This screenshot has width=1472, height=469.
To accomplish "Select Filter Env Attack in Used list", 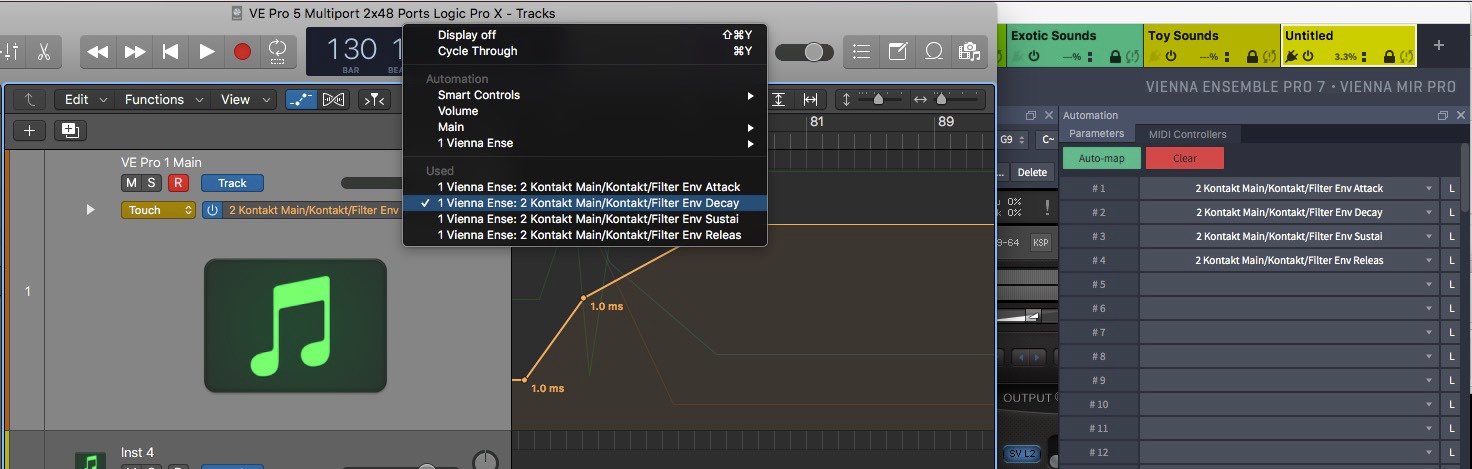I will tap(585, 187).
